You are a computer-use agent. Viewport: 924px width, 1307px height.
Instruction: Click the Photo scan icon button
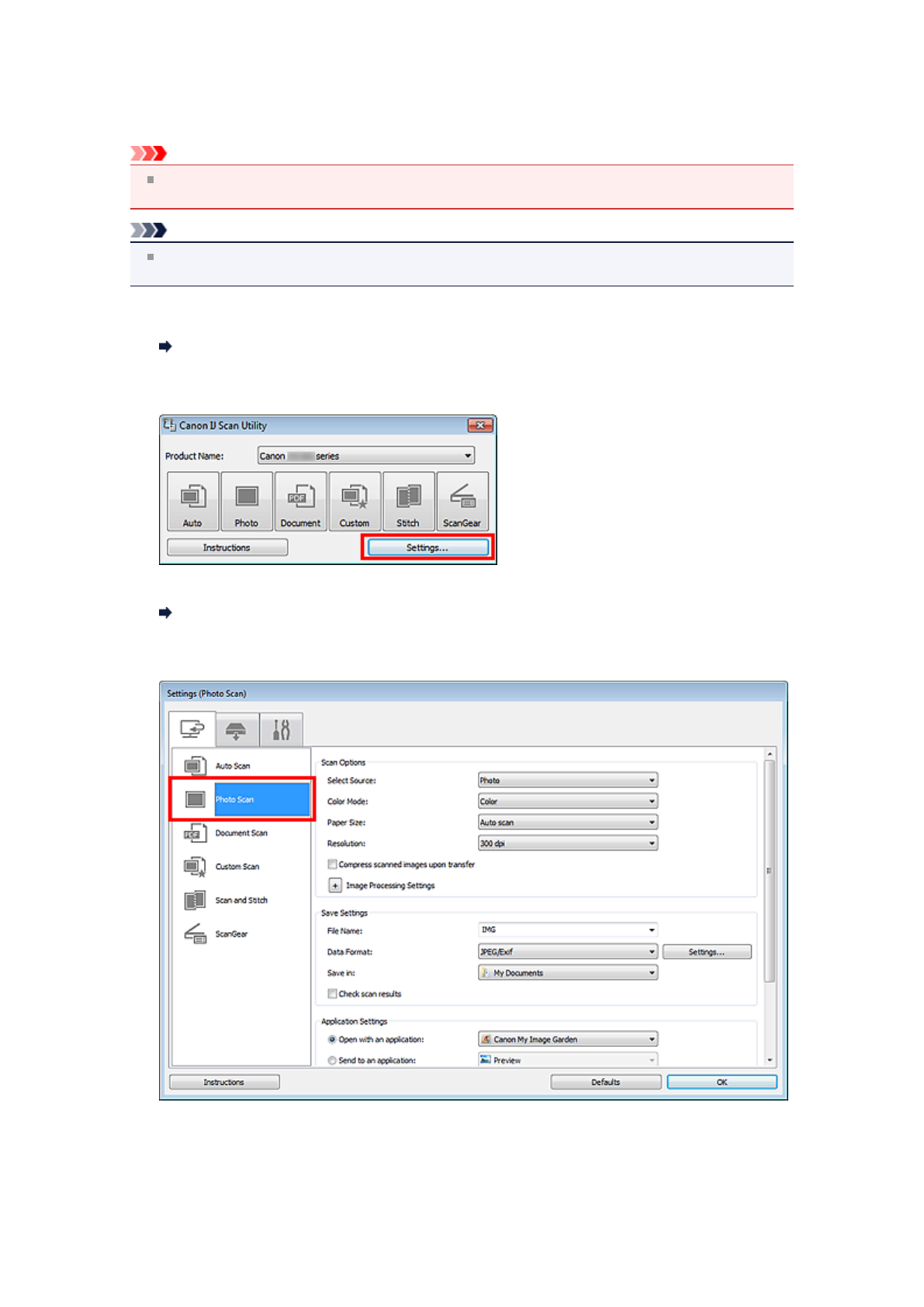[x=247, y=501]
